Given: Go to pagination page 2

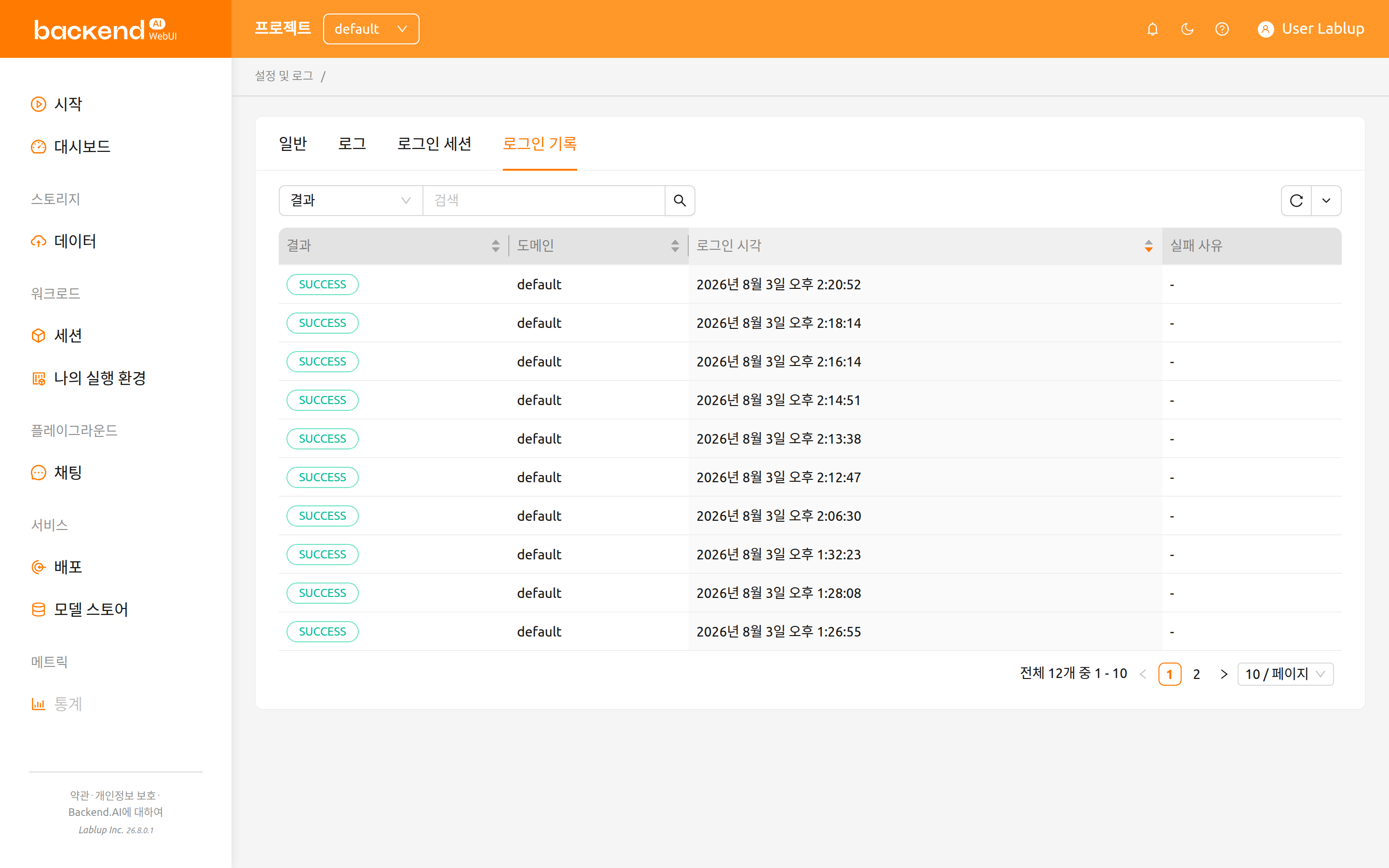Looking at the screenshot, I should tap(1197, 674).
